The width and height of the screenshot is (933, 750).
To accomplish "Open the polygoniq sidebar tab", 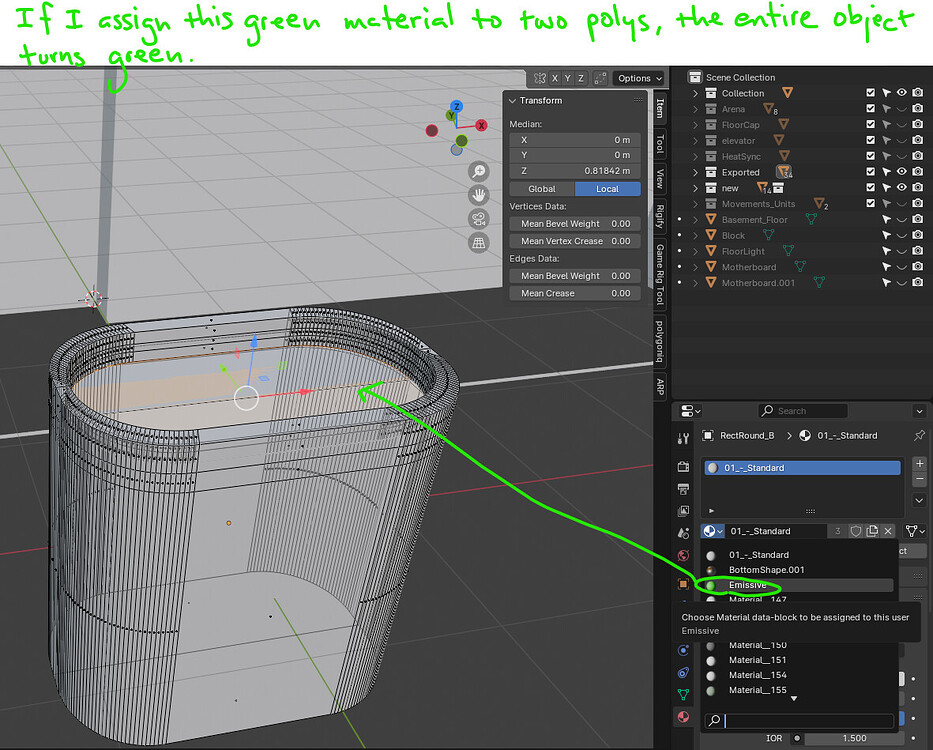I will pos(660,341).
